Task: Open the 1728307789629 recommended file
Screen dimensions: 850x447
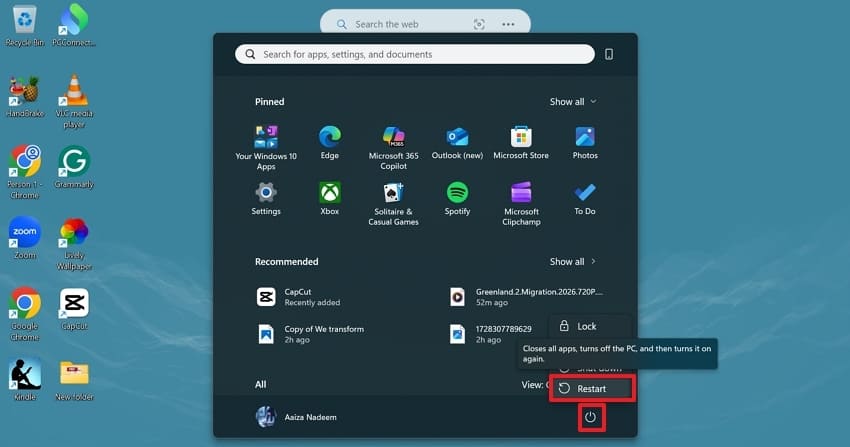Action: coord(492,334)
